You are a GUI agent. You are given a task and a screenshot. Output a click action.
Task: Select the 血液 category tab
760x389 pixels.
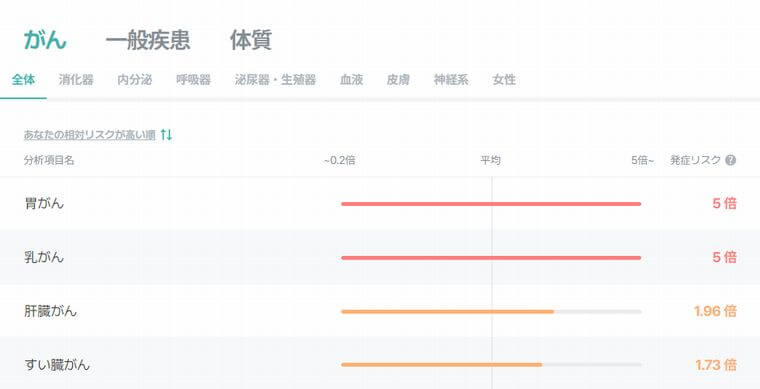click(351, 79)
